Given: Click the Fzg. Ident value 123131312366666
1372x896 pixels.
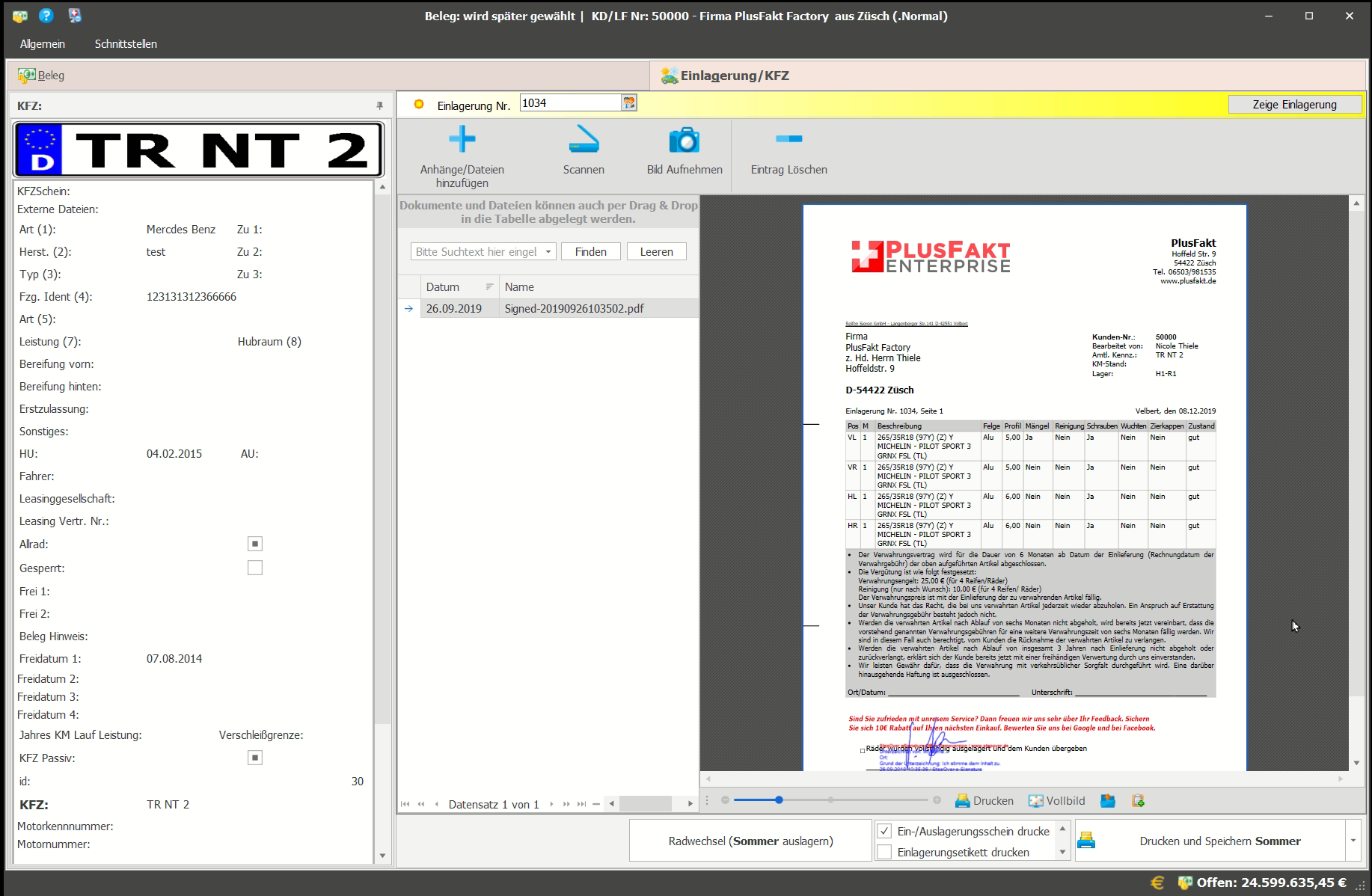Looking at the screenshot, I should pyautogui.click(x=192, y=296).
